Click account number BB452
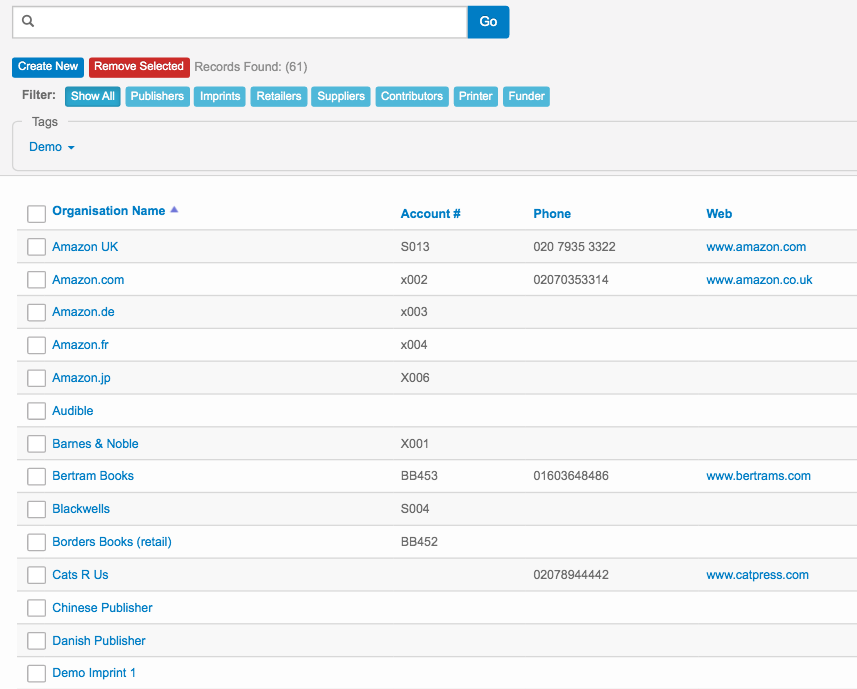Screen dimensions: 857x689 tap(419, 541)
